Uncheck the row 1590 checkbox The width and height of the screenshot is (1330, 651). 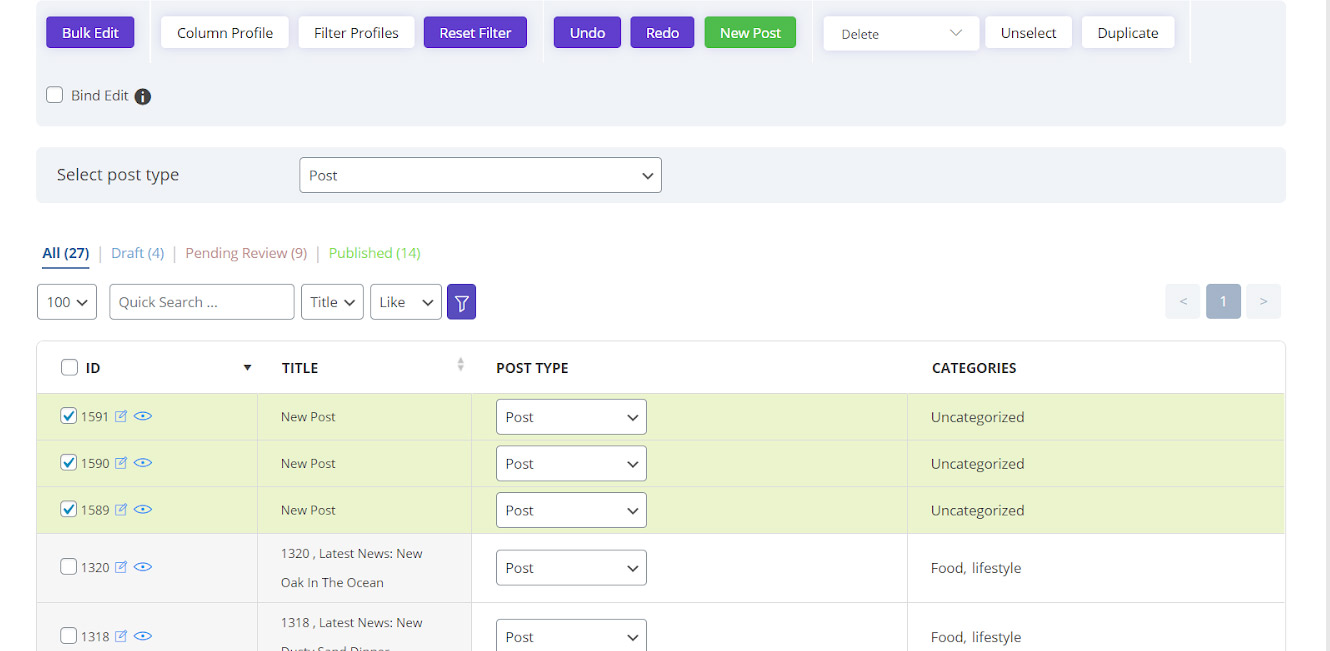click(x=69, y=462)
